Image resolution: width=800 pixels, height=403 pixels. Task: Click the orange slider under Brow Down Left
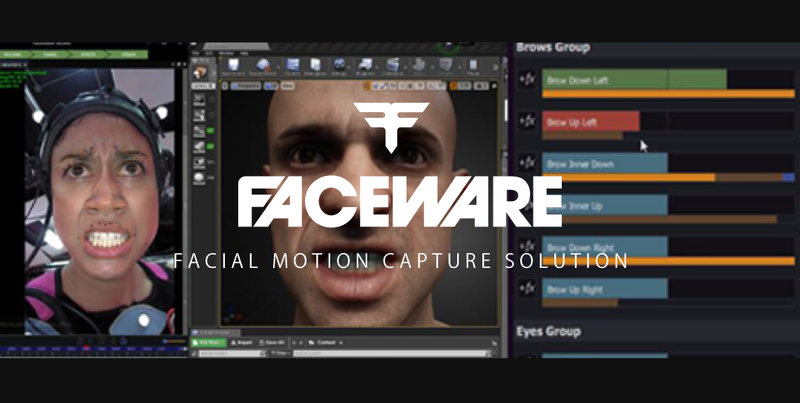point(668,94)
